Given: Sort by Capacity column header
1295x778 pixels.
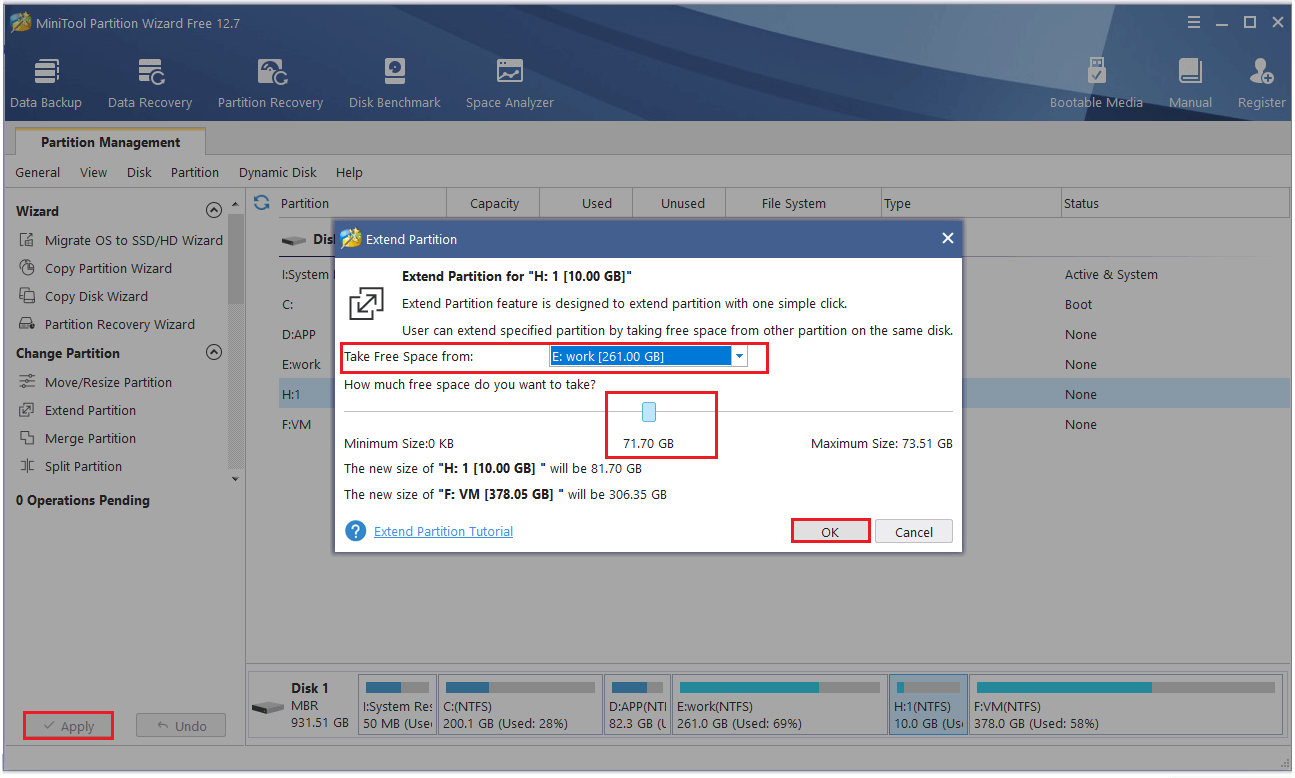Looking at the screenshot, I should click(494, 203).
